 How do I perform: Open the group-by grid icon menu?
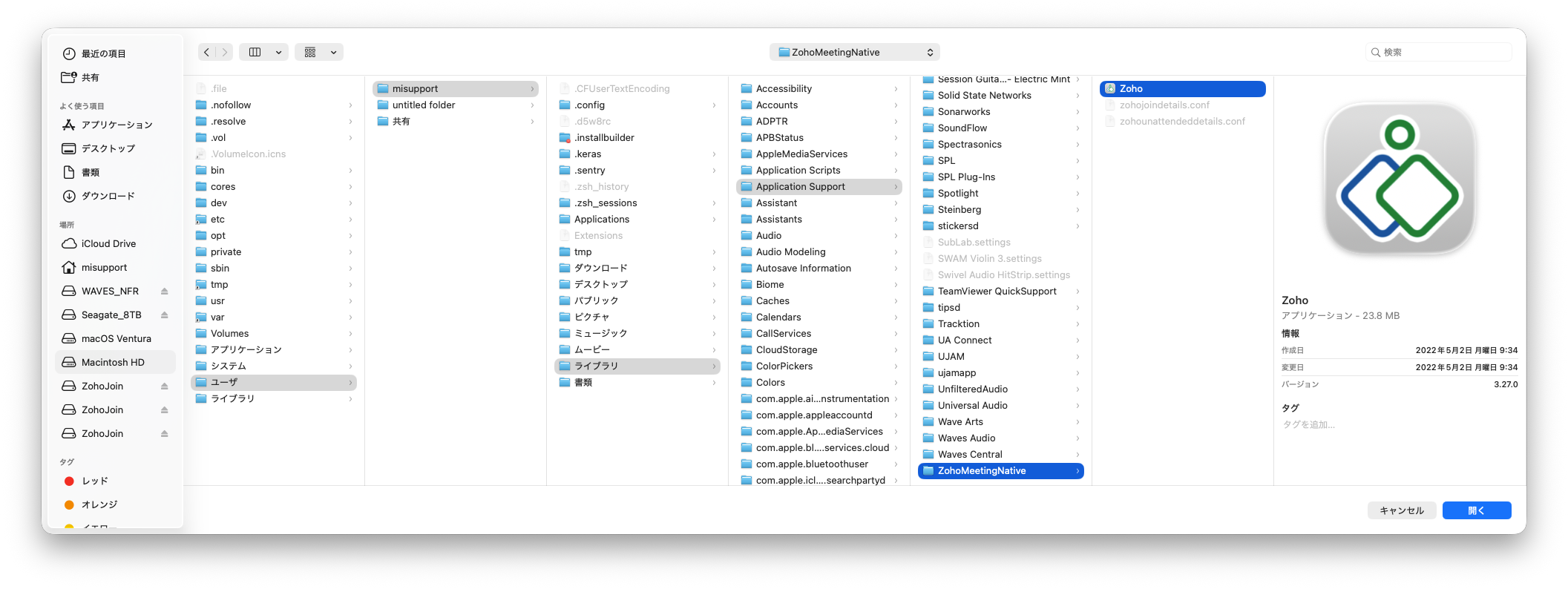(311, 52)
